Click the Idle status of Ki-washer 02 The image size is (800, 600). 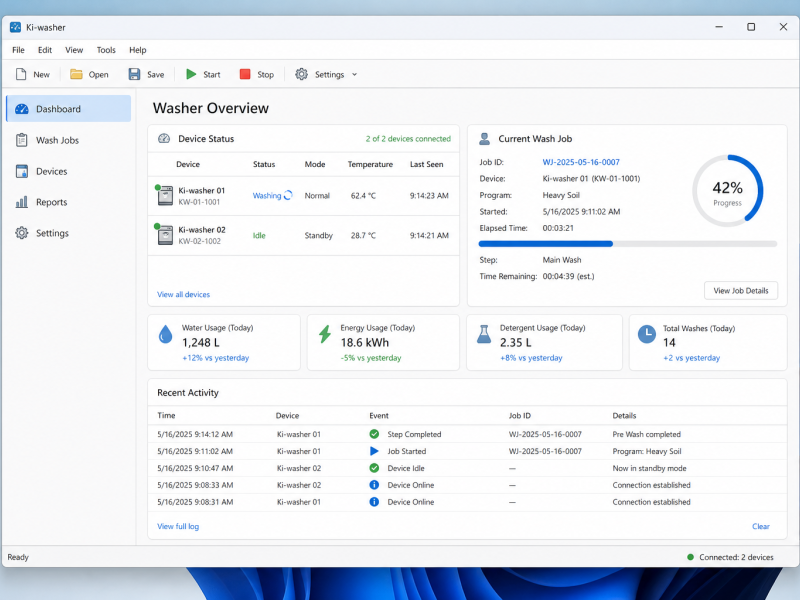pyautogui.click(x=259, y=235)
